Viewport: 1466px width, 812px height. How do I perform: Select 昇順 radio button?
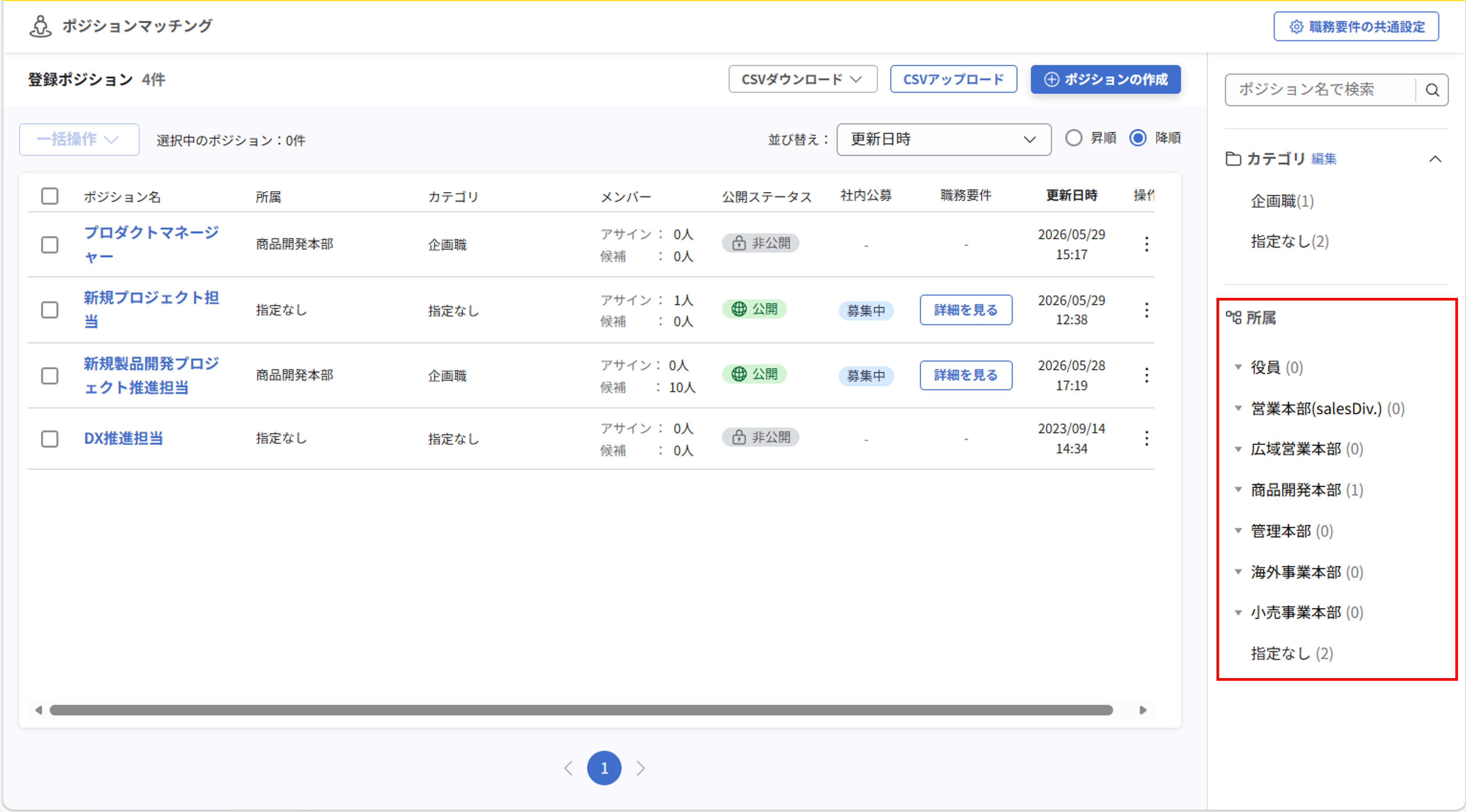click(1073, 138)
